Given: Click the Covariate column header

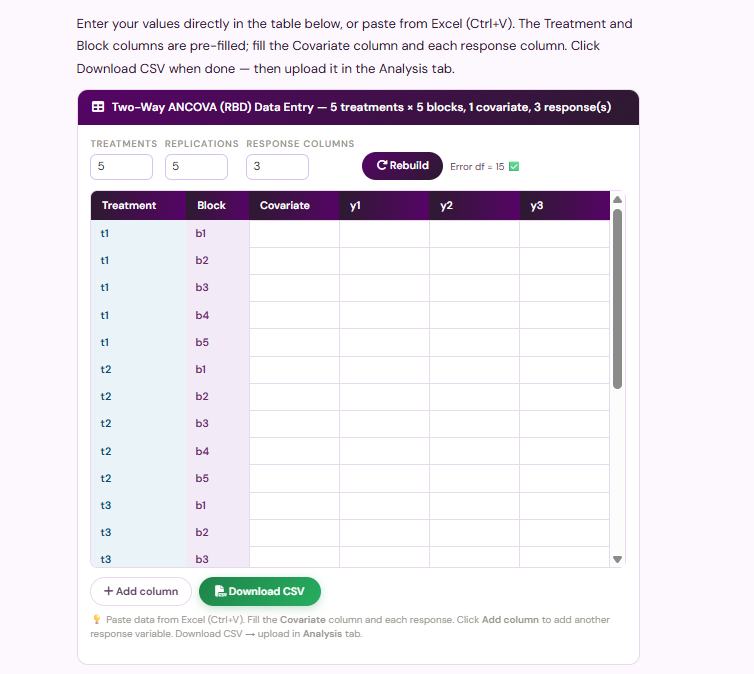Looking at the screenshot, I should click(x=294, y=206).
